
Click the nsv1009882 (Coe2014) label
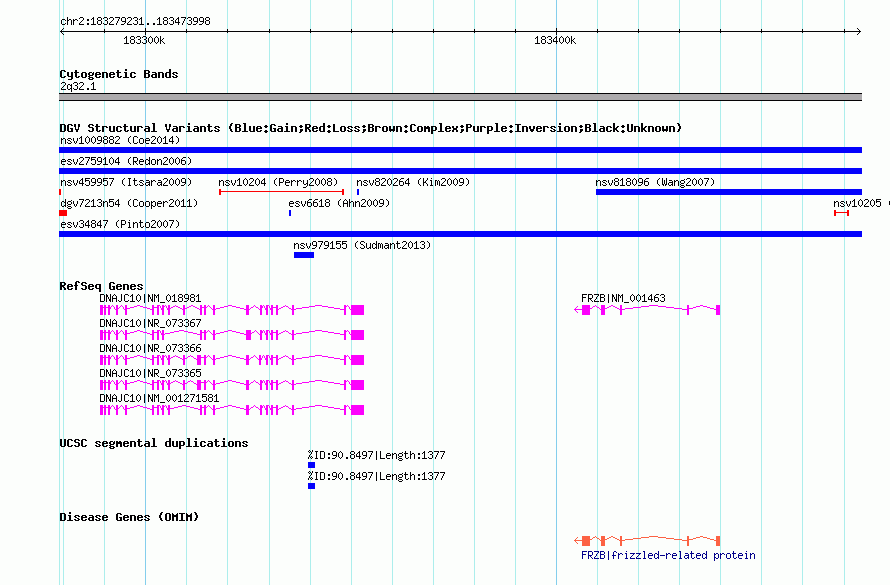(x=120, y=140)
